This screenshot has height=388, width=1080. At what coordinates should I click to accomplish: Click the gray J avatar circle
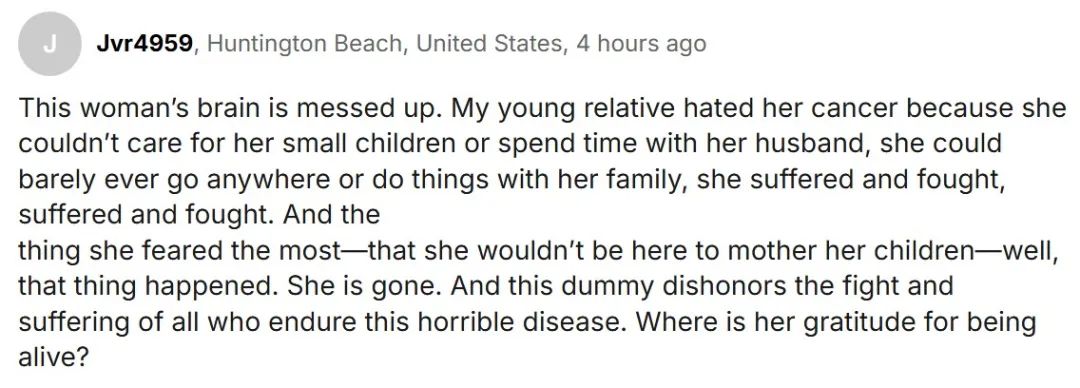point(49,43)
